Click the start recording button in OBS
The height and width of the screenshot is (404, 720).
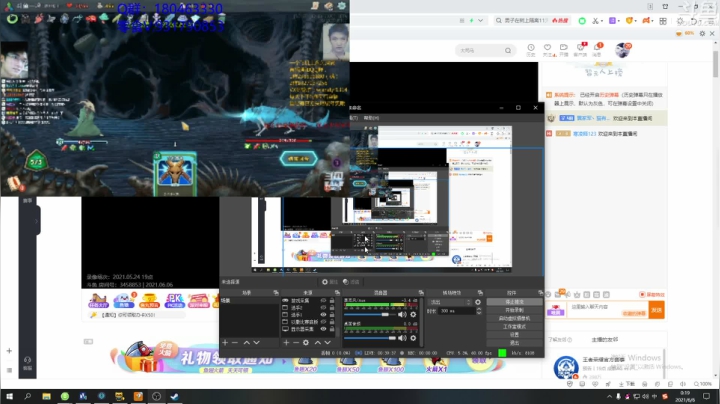pos(514,310)
